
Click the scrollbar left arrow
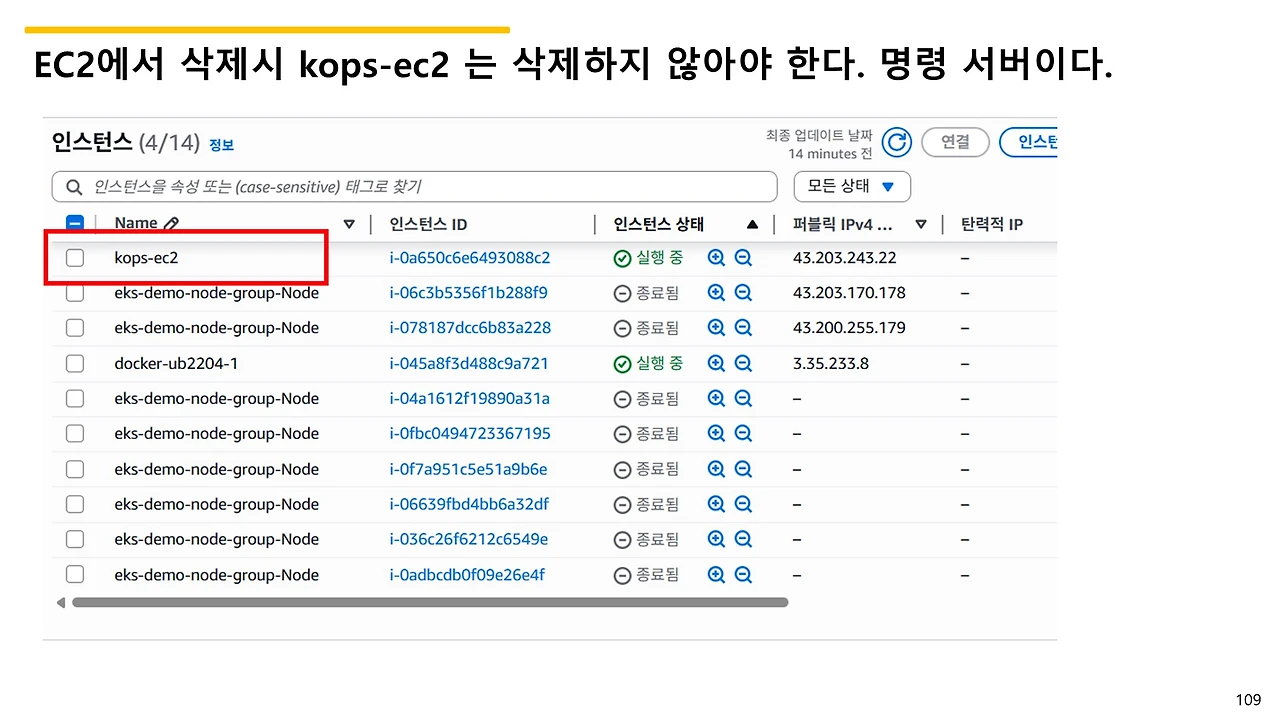click(61, 602)
